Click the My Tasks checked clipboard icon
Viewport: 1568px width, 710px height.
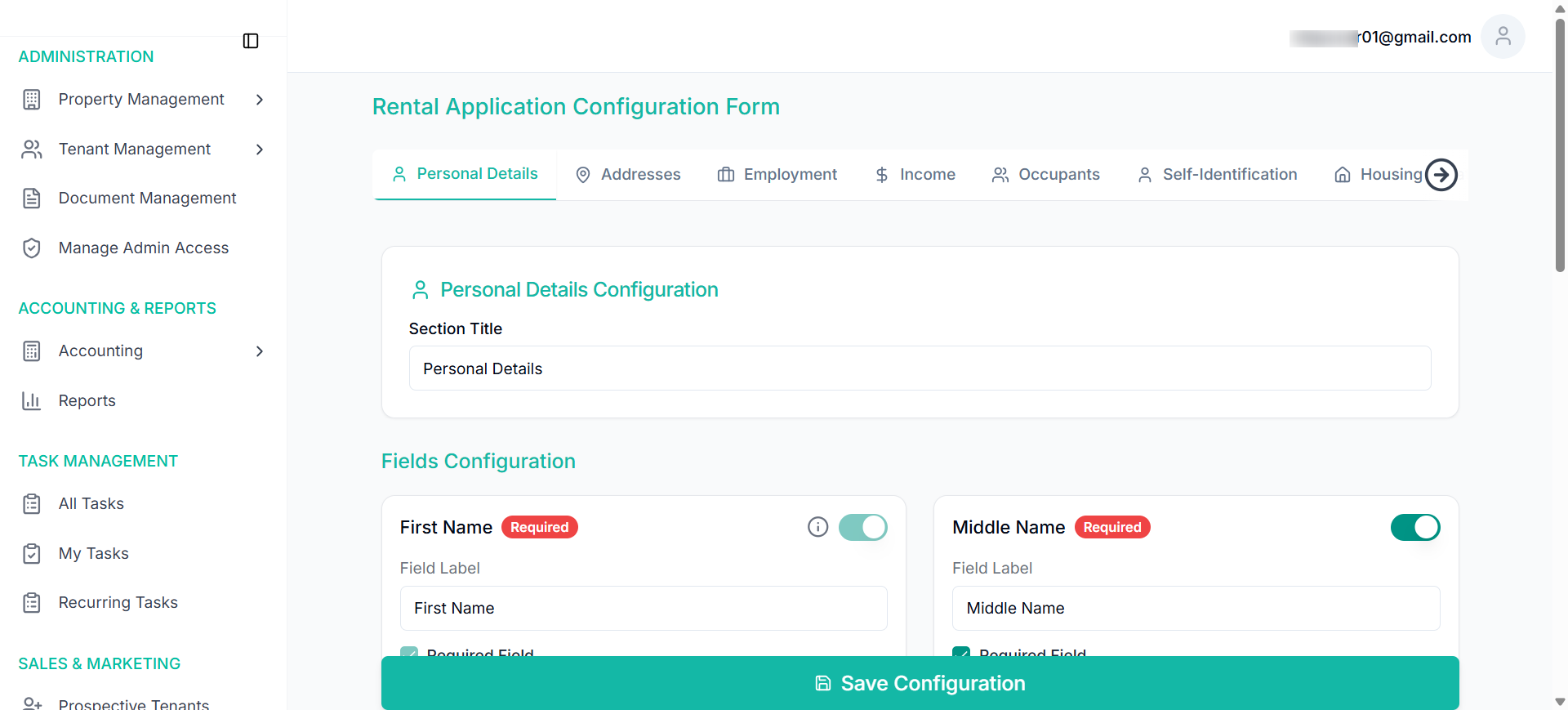pos(32,554)
